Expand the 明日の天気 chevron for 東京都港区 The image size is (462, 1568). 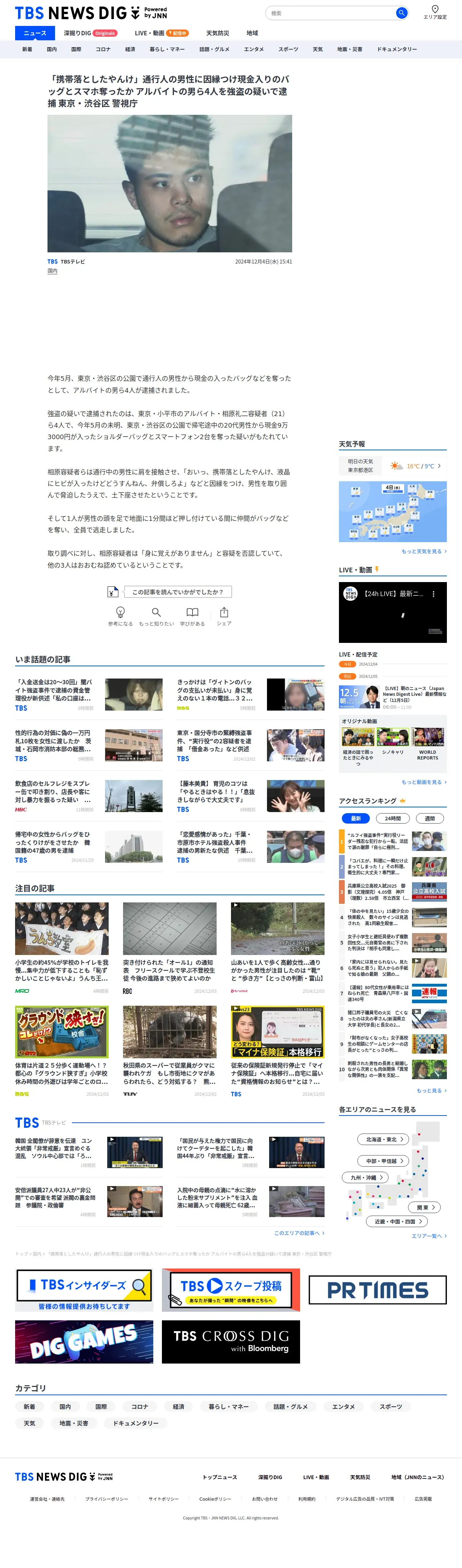click(439, 466)
